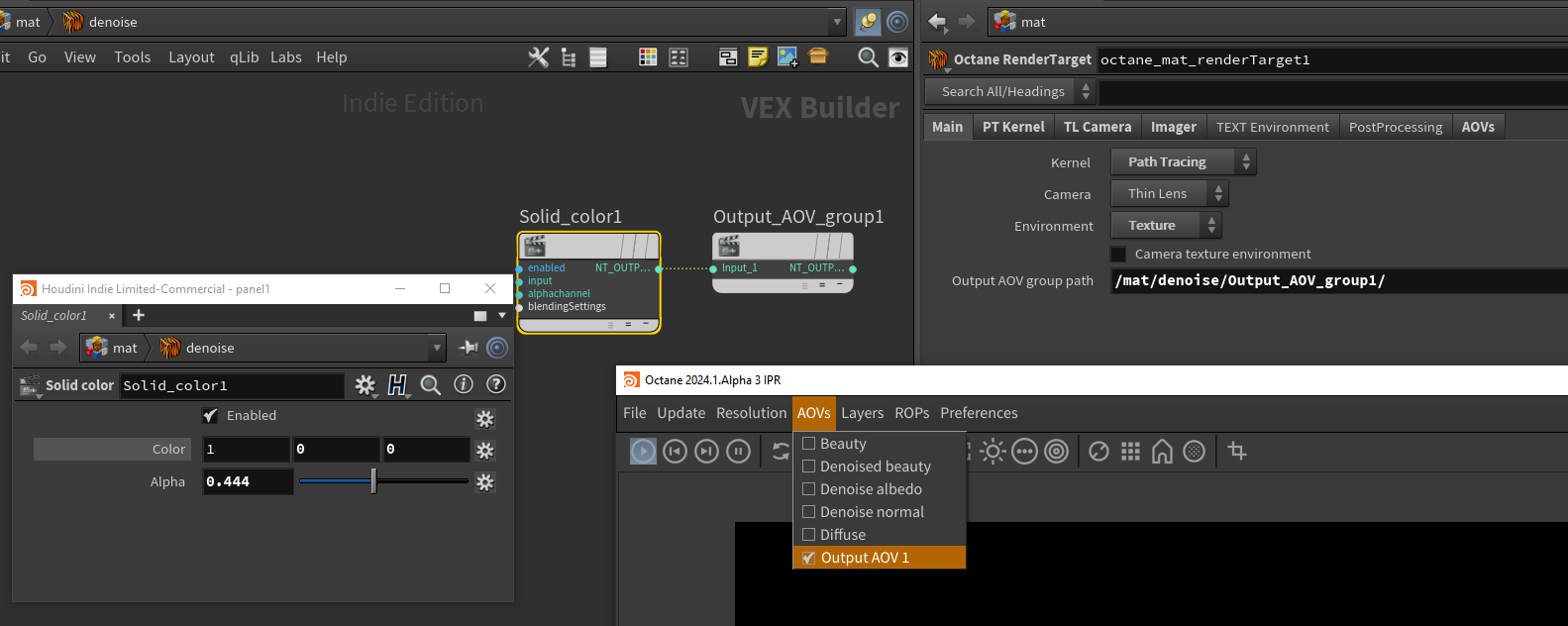Click the IPR circled ellipsis icon
The height and width of the screenshot is (626, 1568).
pos(1024,452)
